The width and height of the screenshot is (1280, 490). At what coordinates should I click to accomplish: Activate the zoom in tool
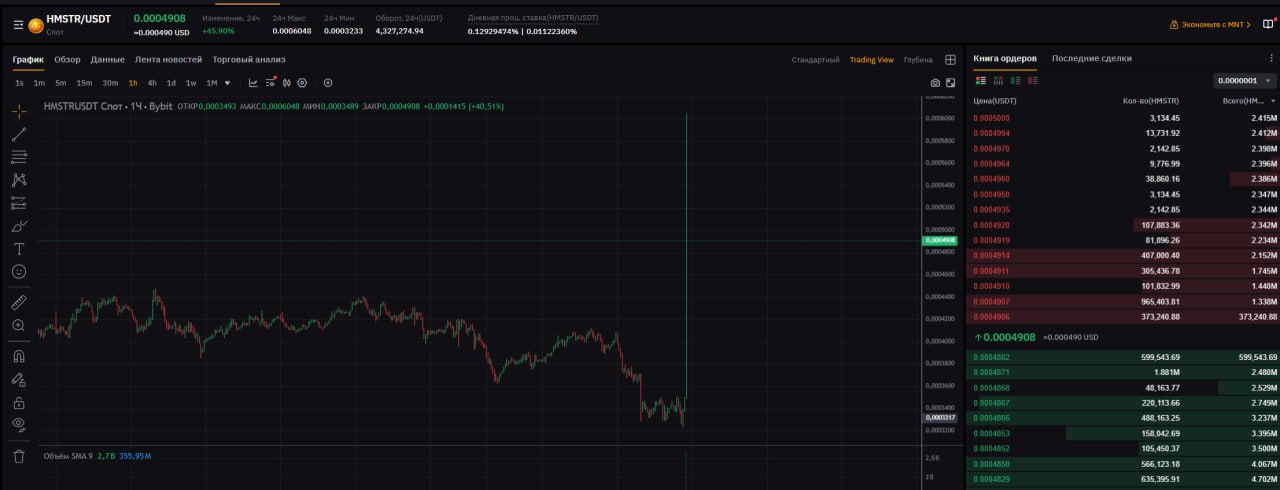19,325
